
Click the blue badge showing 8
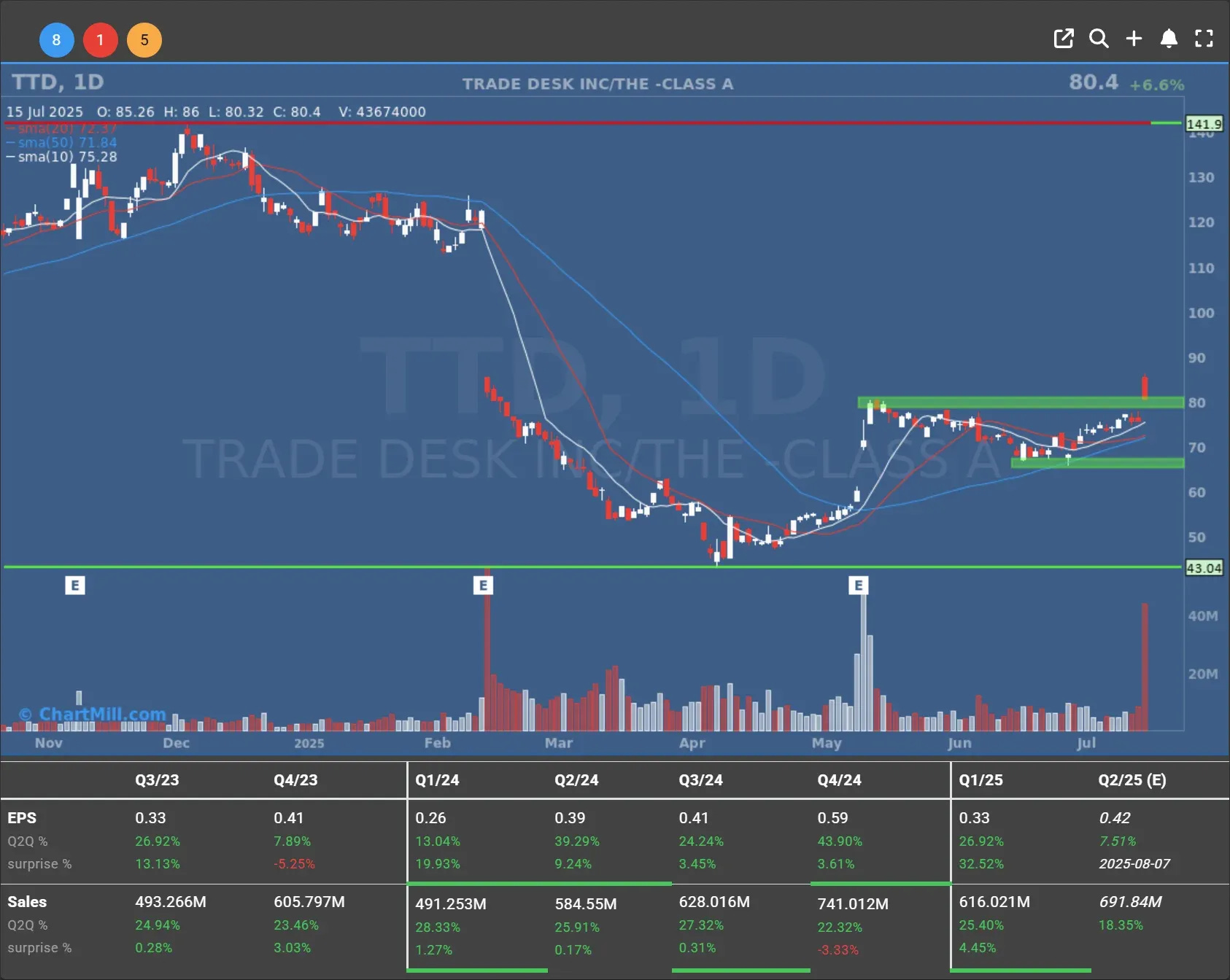coord(56,40)
